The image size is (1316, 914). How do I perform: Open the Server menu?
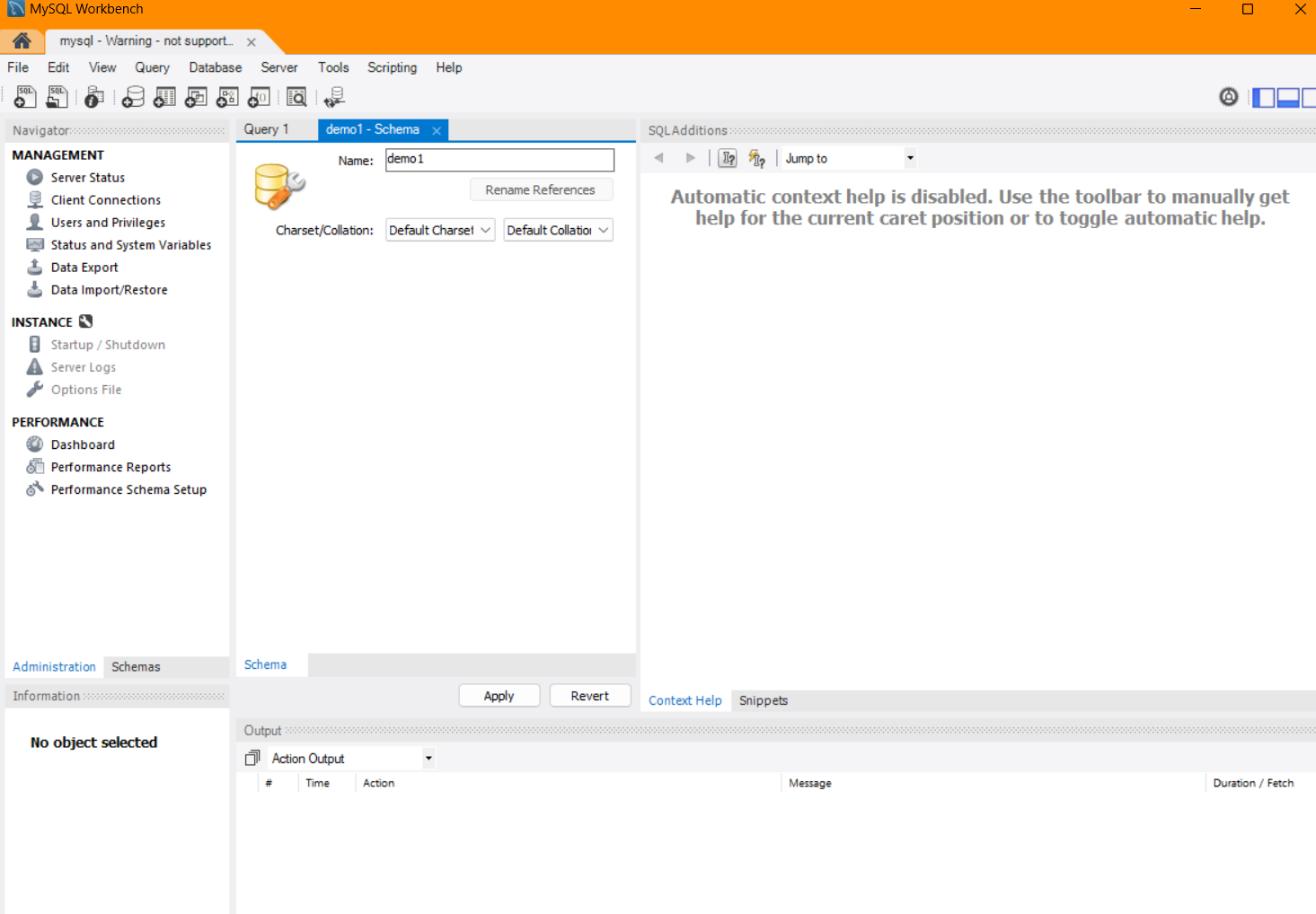[278, 67]
